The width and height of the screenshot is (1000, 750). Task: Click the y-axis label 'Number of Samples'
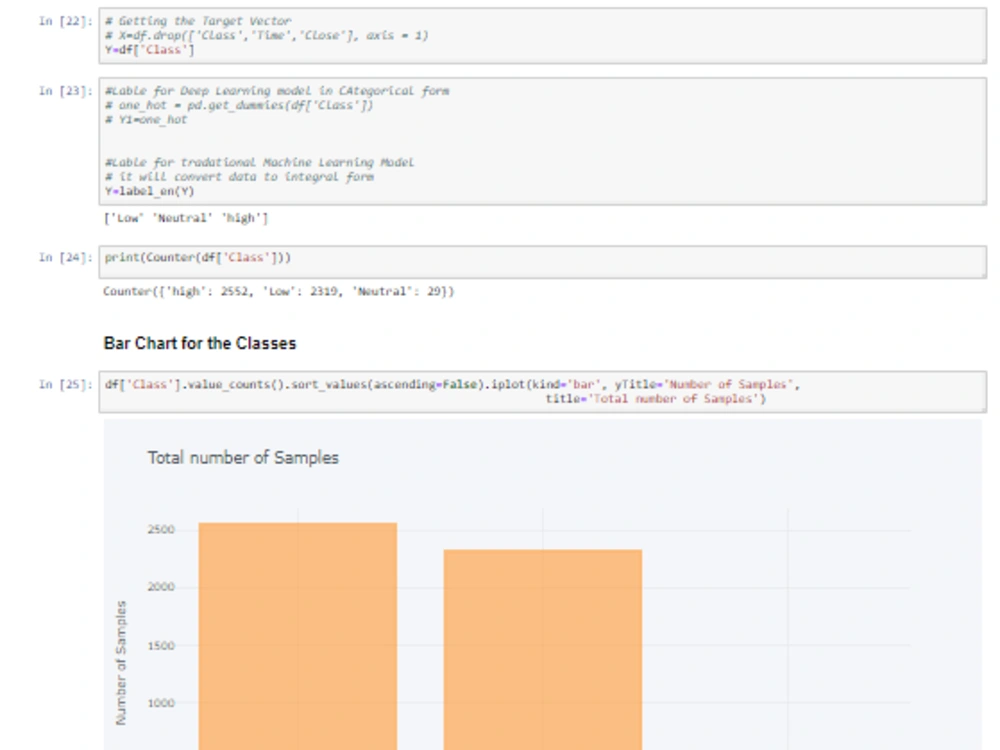point(121,663)
